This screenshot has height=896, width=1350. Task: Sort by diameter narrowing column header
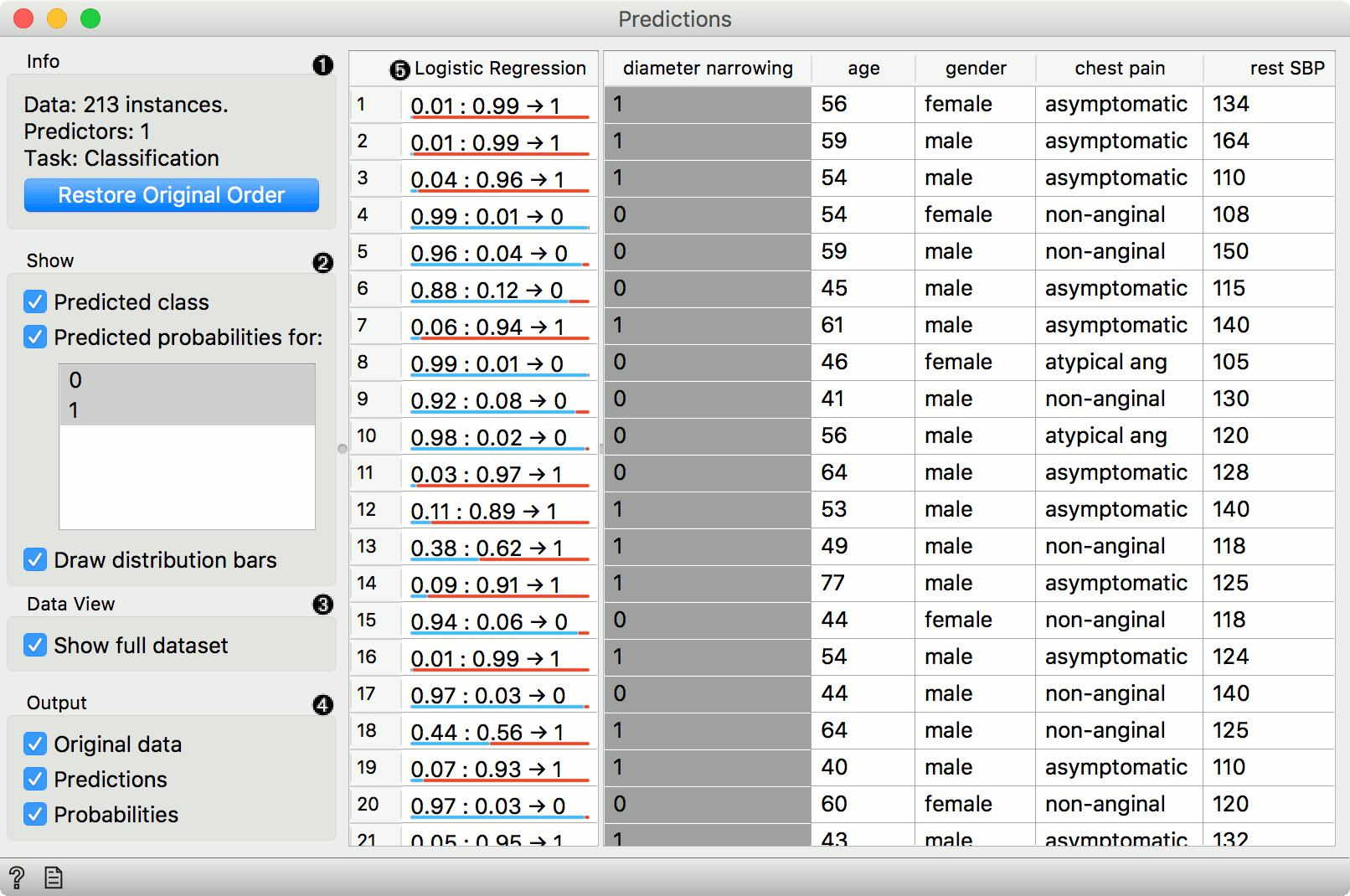tap(708, 69)
